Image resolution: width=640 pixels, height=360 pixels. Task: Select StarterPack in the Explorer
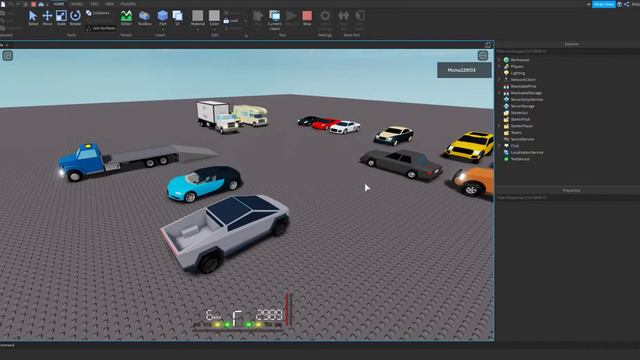pos(520,119)
